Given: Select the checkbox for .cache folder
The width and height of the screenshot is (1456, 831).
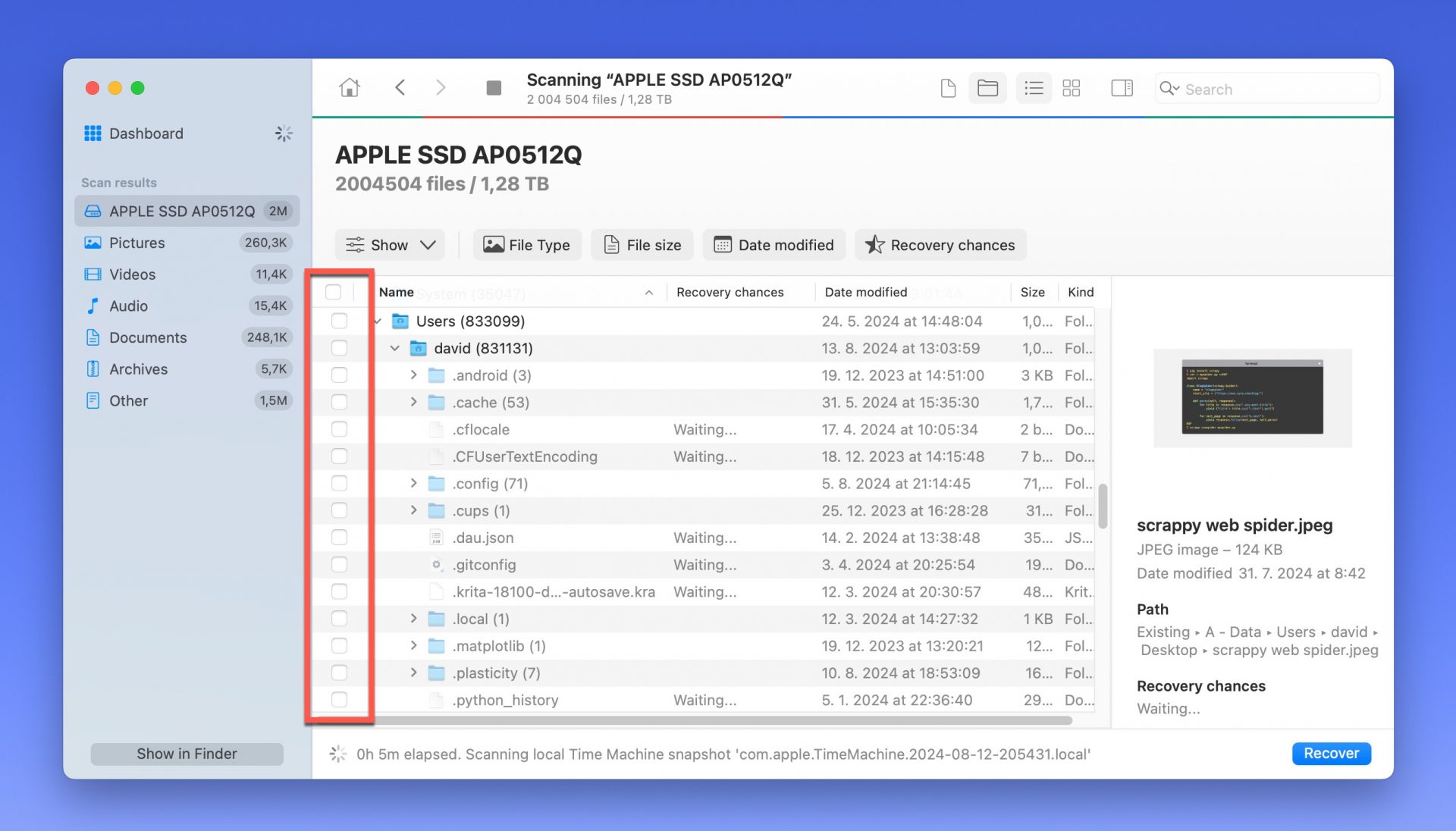Looking at the screenshot, I should click(x=339, y=403).
